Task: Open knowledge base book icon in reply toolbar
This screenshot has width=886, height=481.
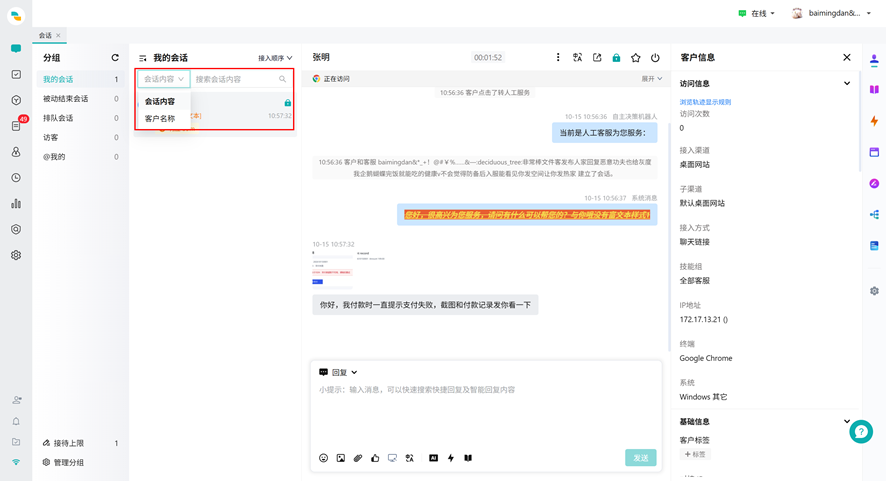Action: pos(468,458)
